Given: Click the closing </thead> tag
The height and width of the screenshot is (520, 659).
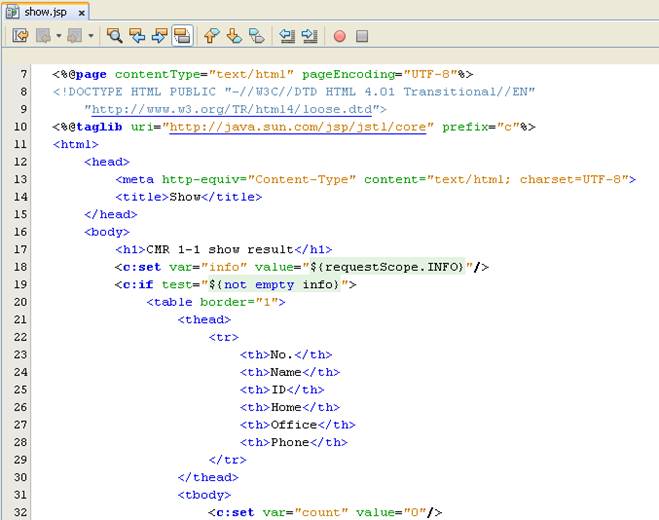Looking at the screenshot, I should pyautogui.click(x=208, y=478).
